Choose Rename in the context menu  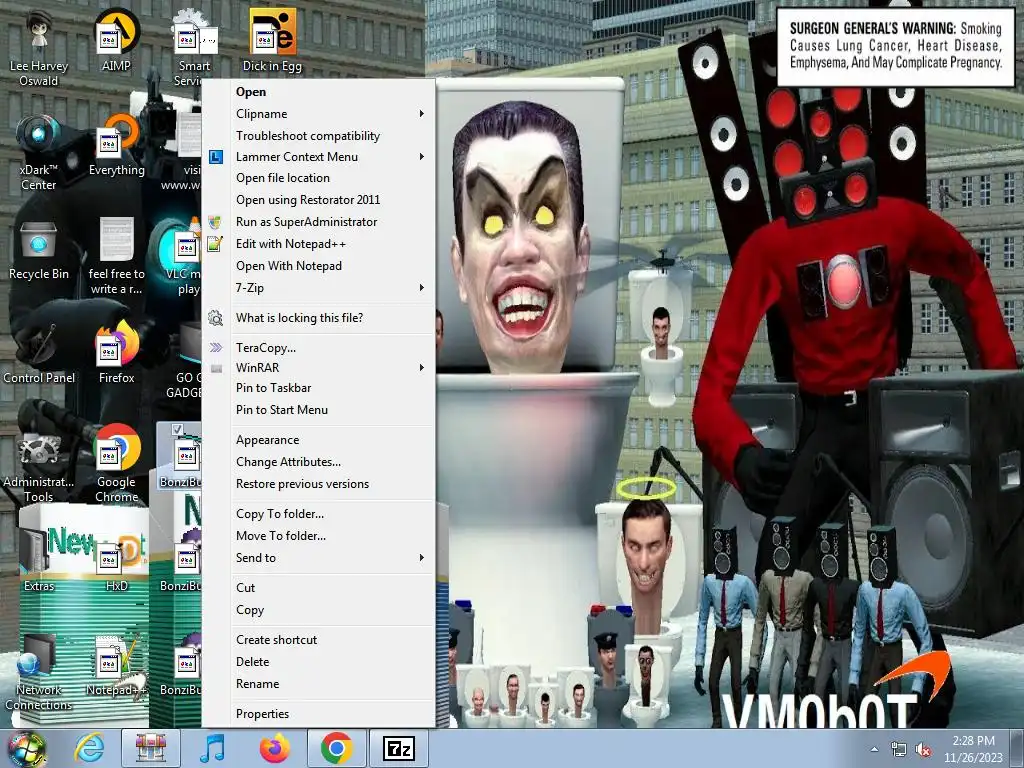(318, 684)
